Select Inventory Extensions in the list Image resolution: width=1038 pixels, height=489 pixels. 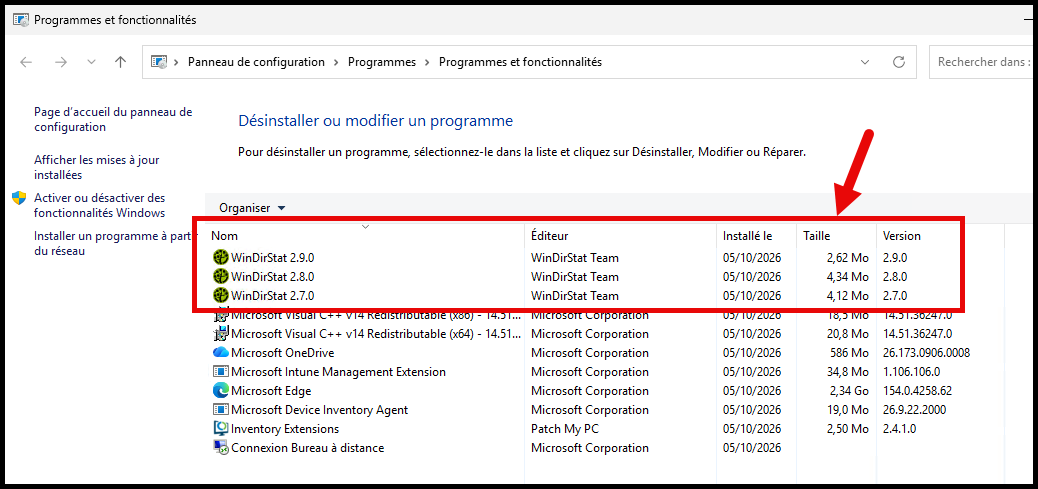click(285, 429)
